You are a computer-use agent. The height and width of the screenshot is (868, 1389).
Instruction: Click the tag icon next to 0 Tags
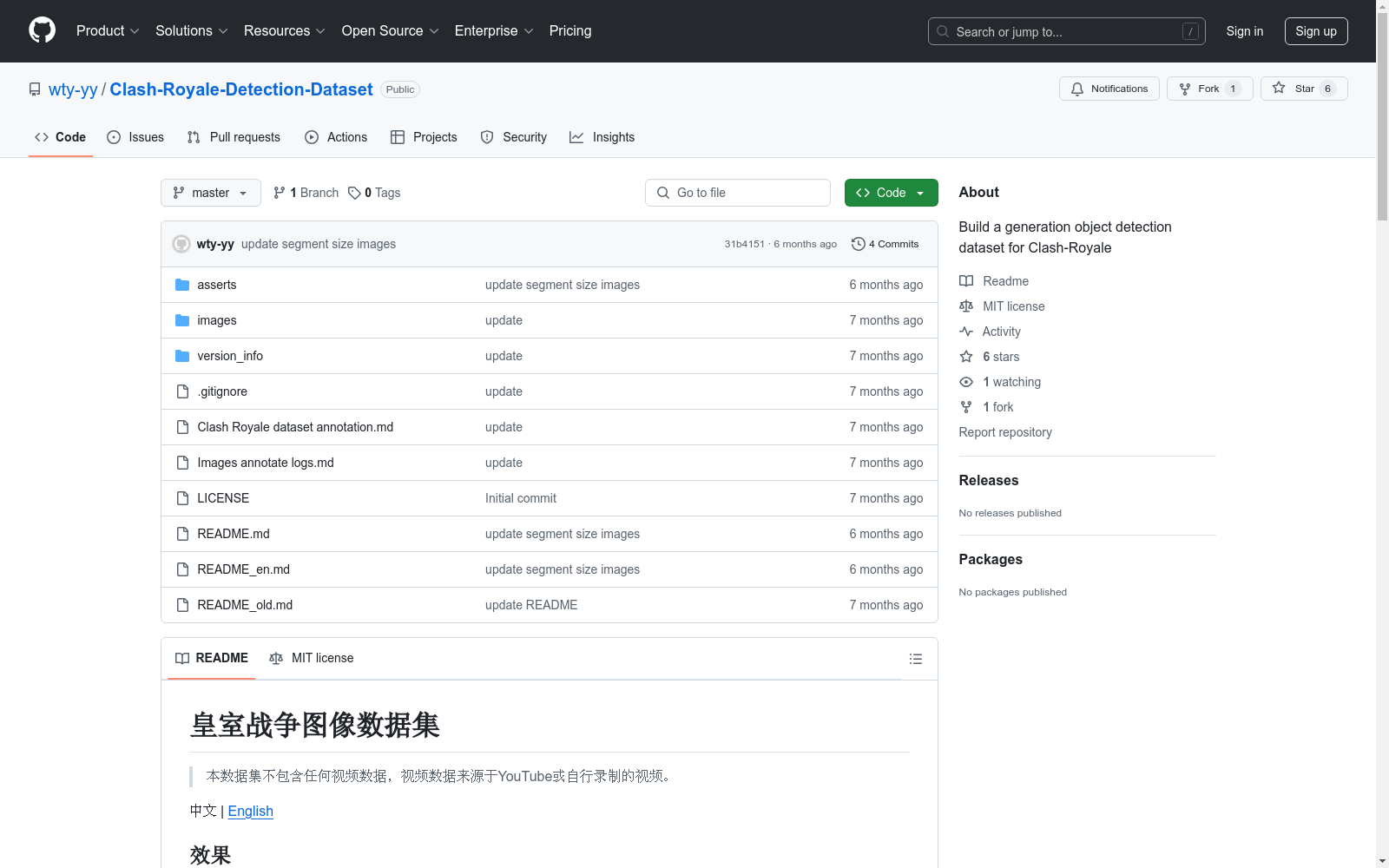[x=354, y=193]
